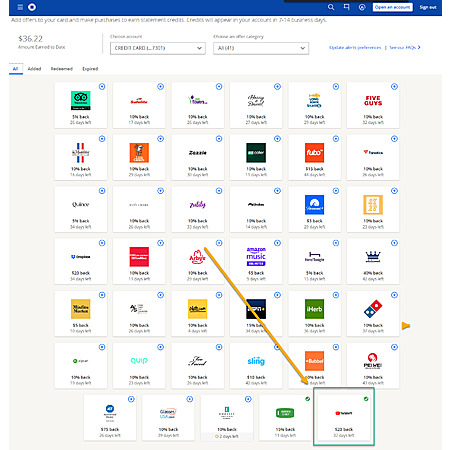This screenshot has height=450, width=450.
Task: Open the Little Caesars orange logo
Action: (139, 153)
